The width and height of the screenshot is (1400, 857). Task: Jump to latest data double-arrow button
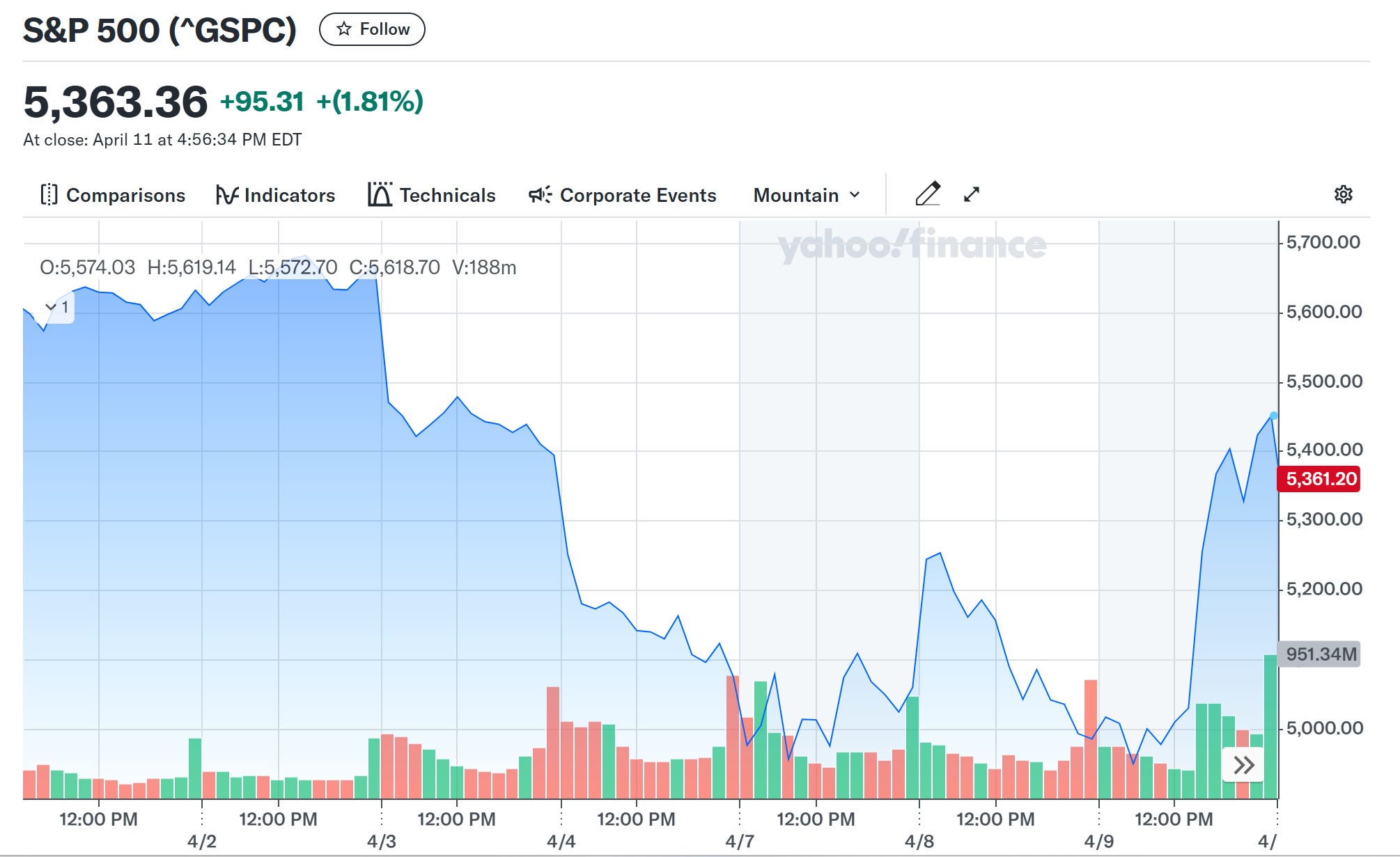1243,765
